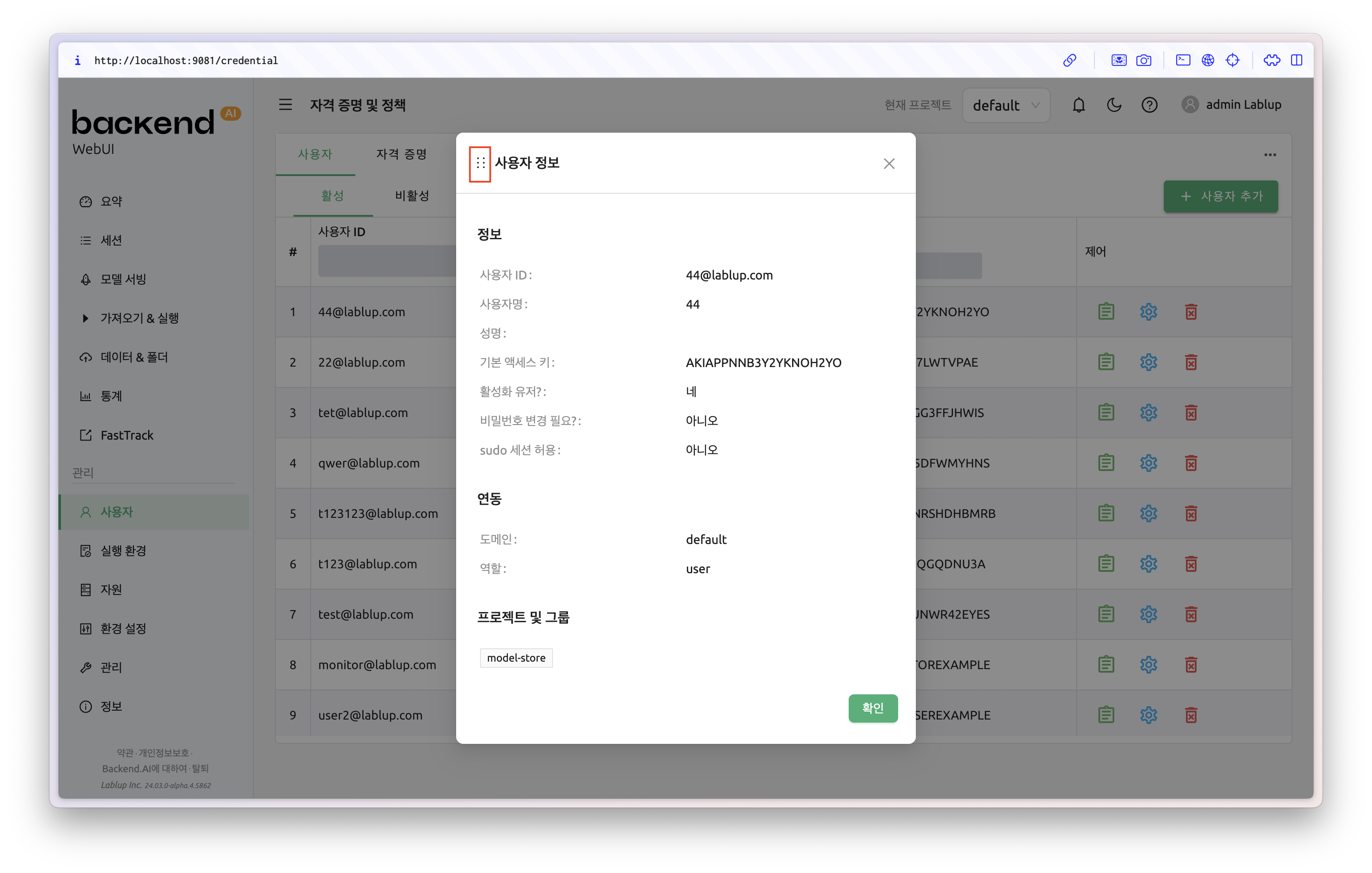This screenshot has width=1372, height=873.
Task: Open admin Lablup user menu
Action: click(1231, 105)
